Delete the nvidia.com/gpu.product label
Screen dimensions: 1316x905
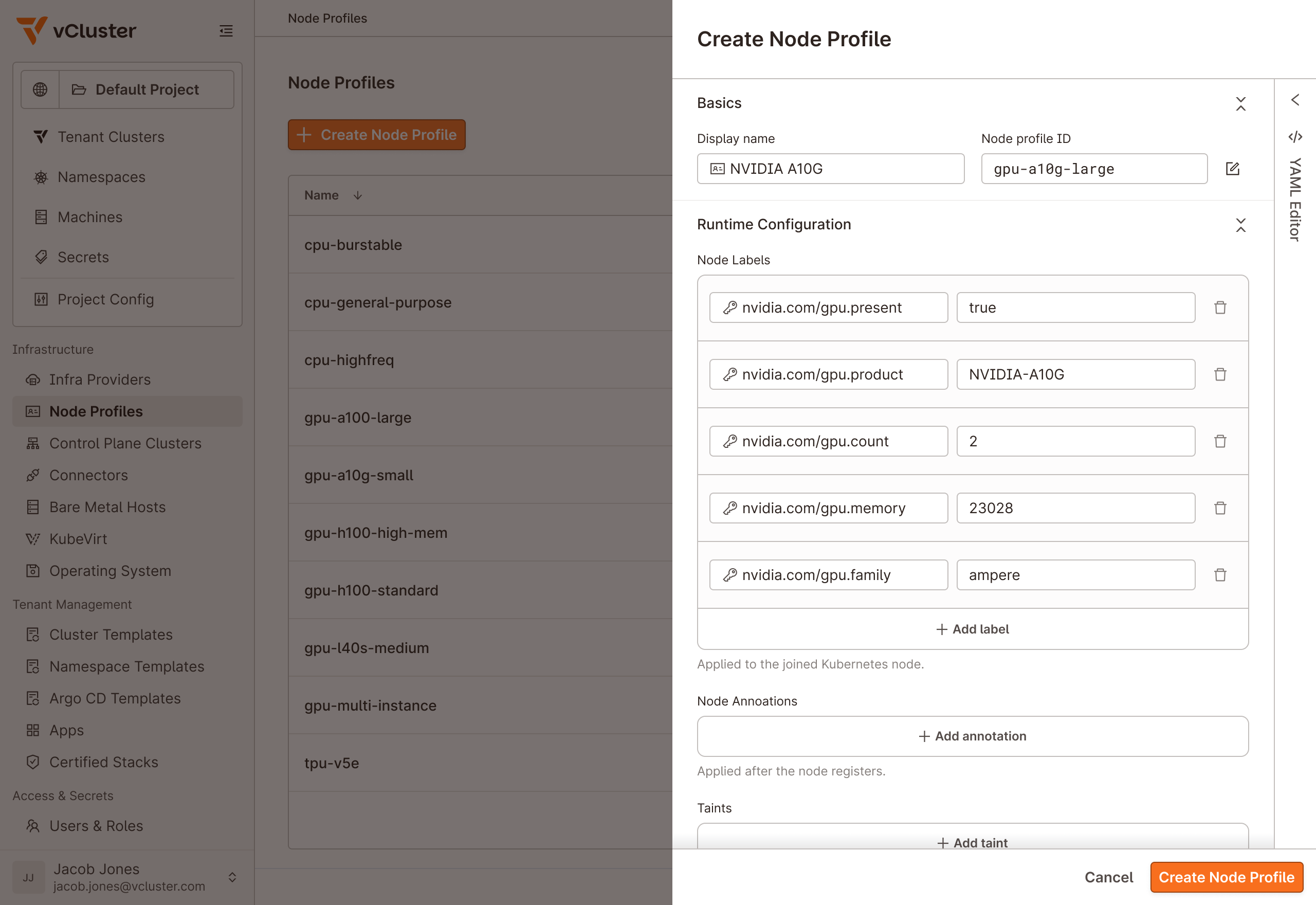pos(1220,374)
